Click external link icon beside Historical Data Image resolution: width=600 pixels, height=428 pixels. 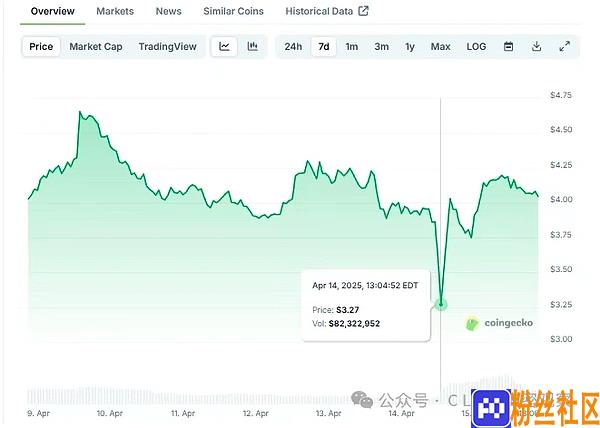point(363,11)
